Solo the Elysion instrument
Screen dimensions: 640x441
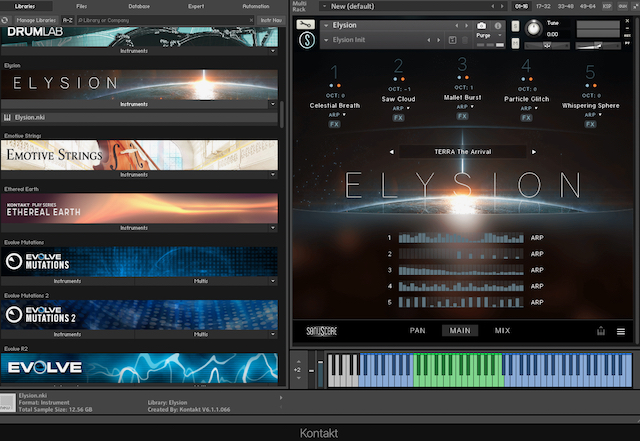pyautogui.click(x=515, y=26)
